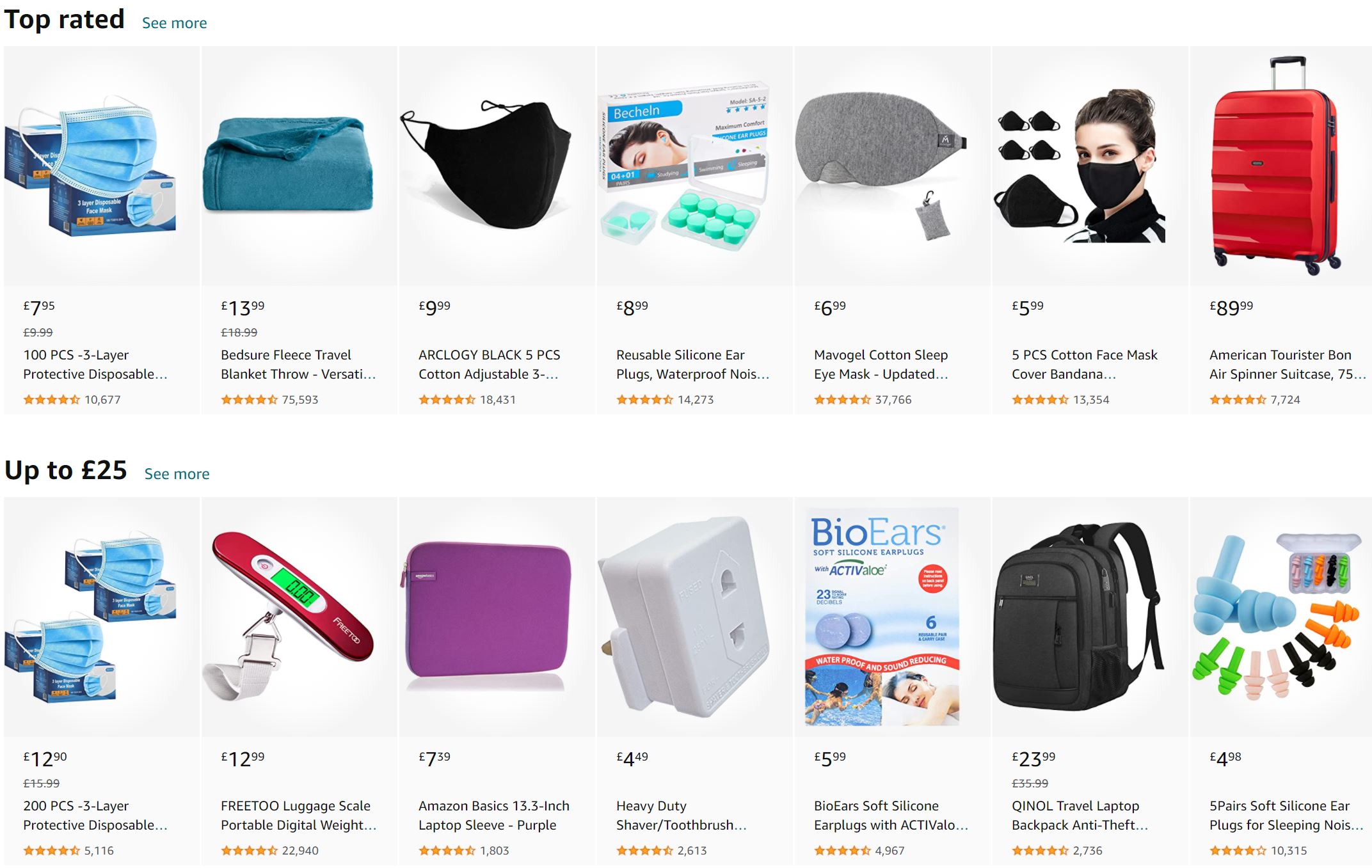
Task: Click the £89.99 price of American Tourister suitcase
Action: coord(1231,308)
